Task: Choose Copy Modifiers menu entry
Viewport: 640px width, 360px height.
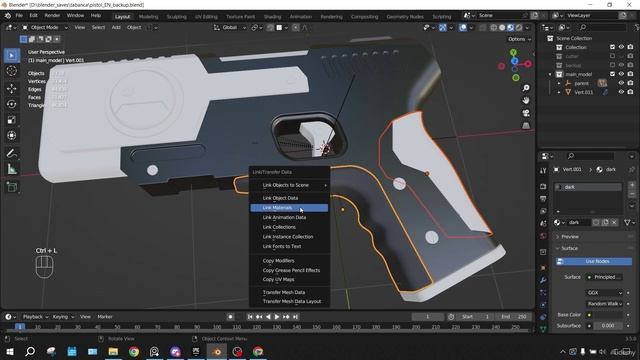Action: click(x=289, y=260)
